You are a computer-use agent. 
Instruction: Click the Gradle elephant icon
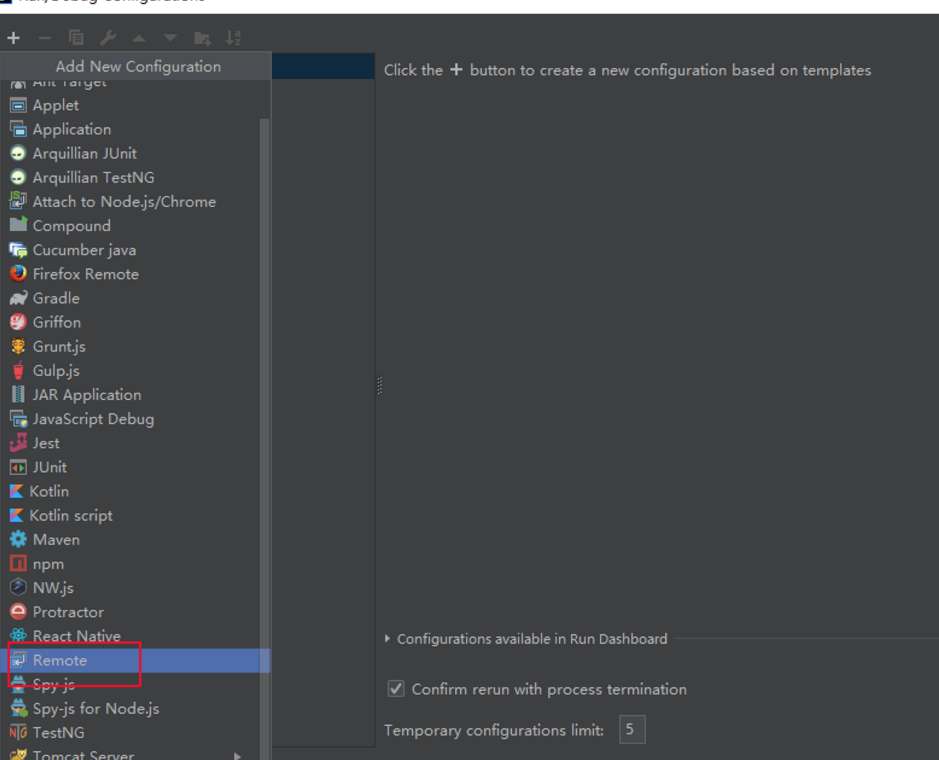pyautogui.click(x=19, y=298)
